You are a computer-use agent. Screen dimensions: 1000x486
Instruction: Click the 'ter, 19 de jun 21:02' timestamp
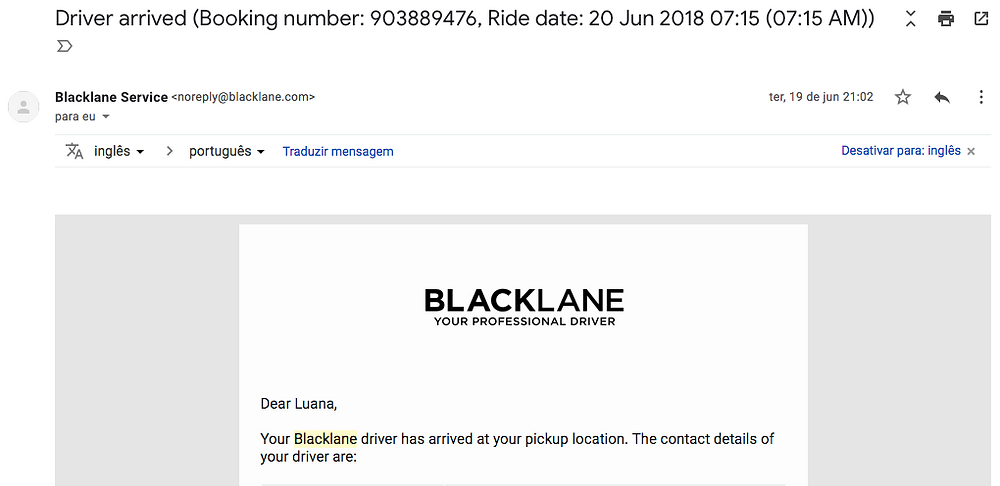coord(821,97)
